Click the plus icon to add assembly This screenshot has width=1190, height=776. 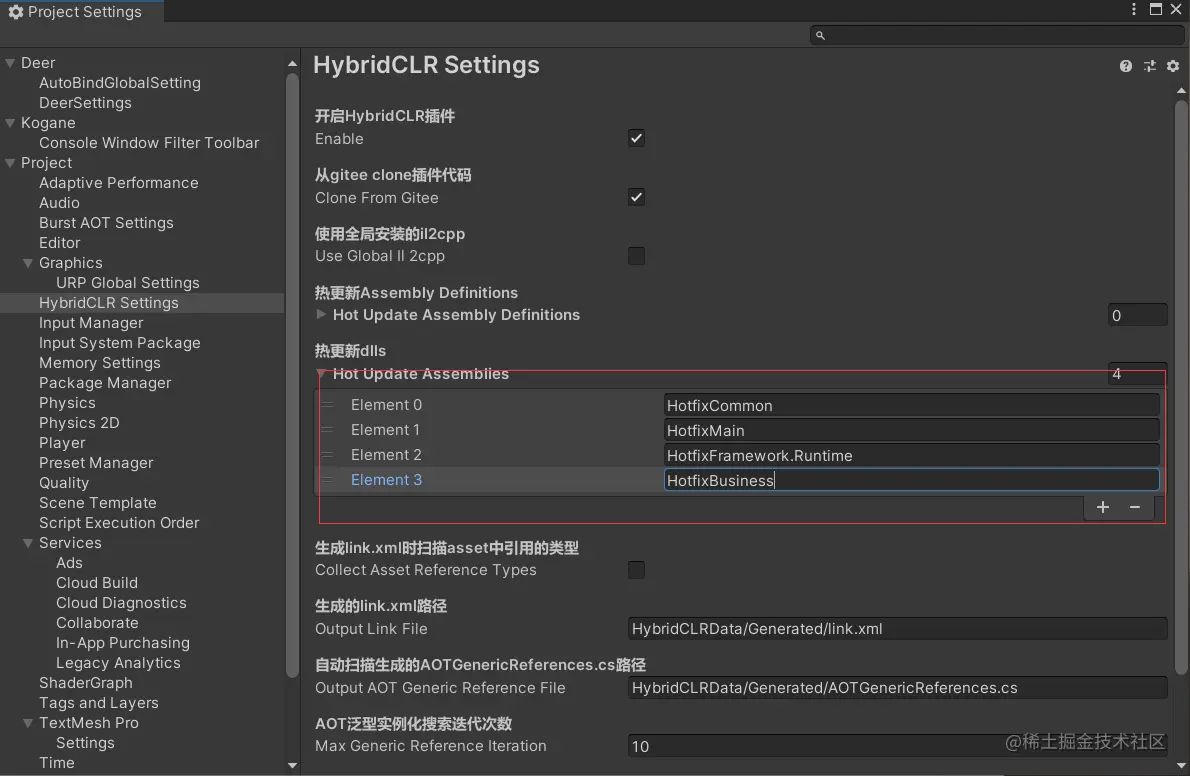pos(1103,507)
